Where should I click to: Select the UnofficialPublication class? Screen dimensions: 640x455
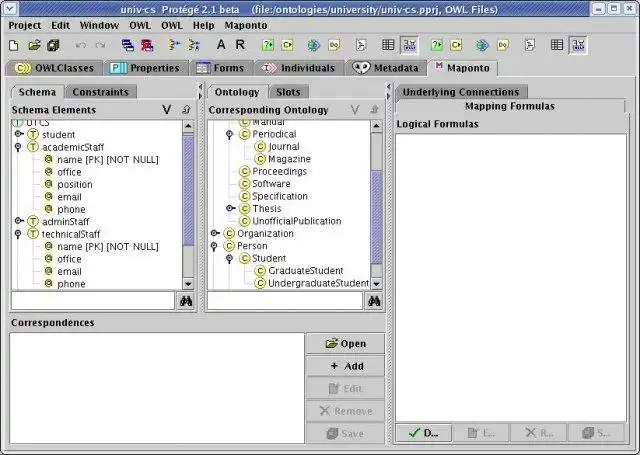(x=296, y=221)
